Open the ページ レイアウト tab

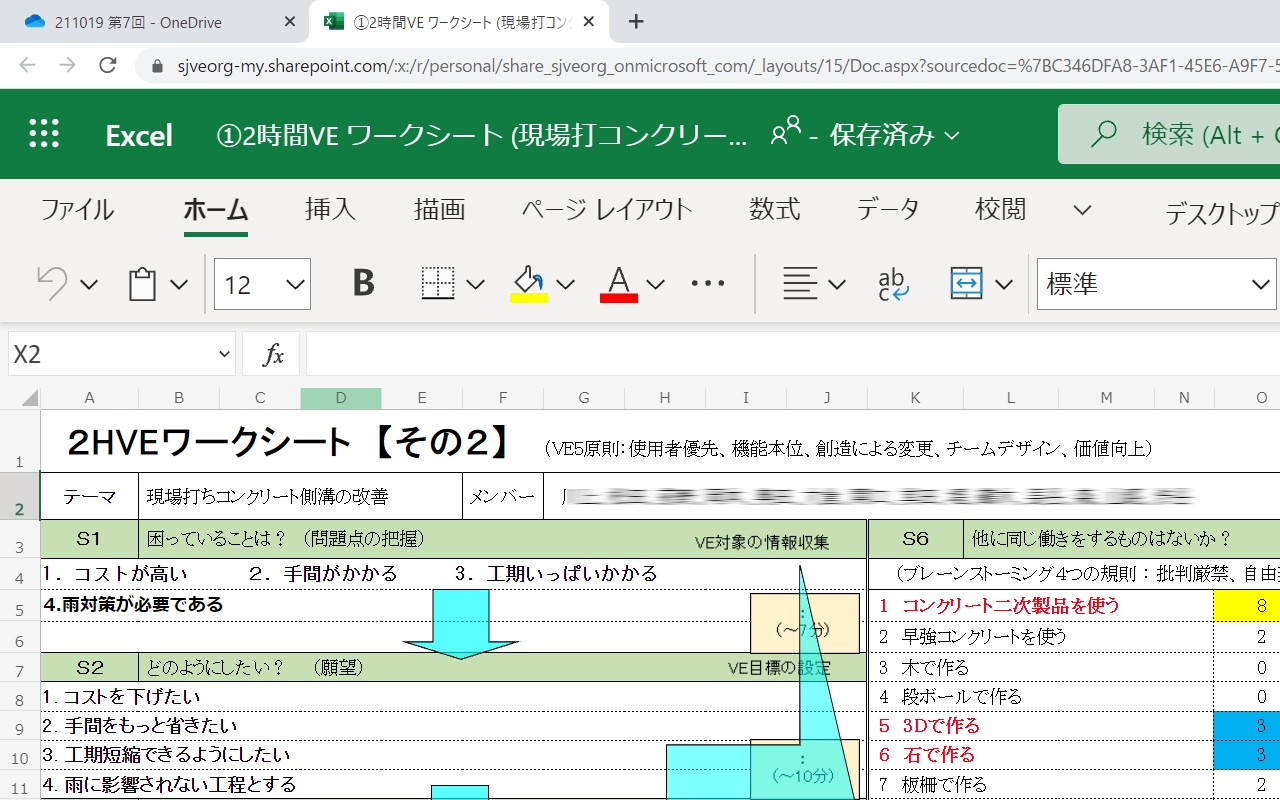pos(607,209)
